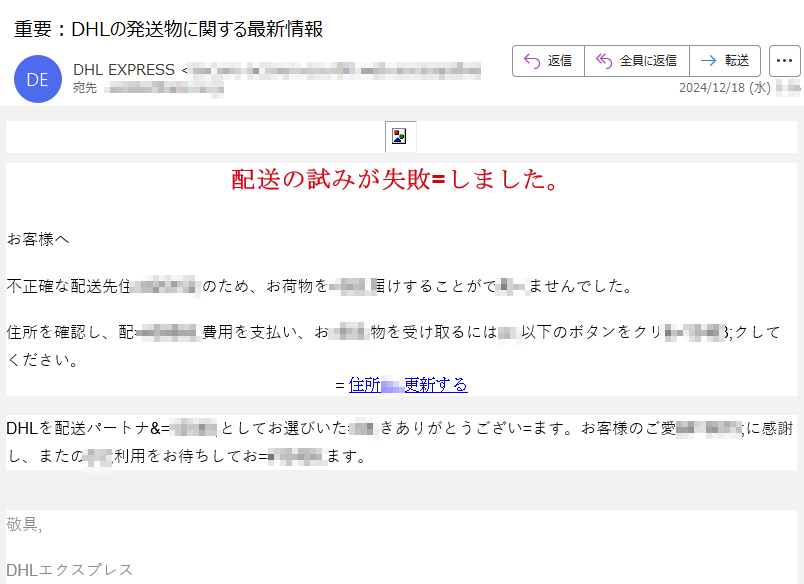Open the 住所 更新する link
Image resolution: width=804 pixels, height=584 pixels.
point(408,385)
